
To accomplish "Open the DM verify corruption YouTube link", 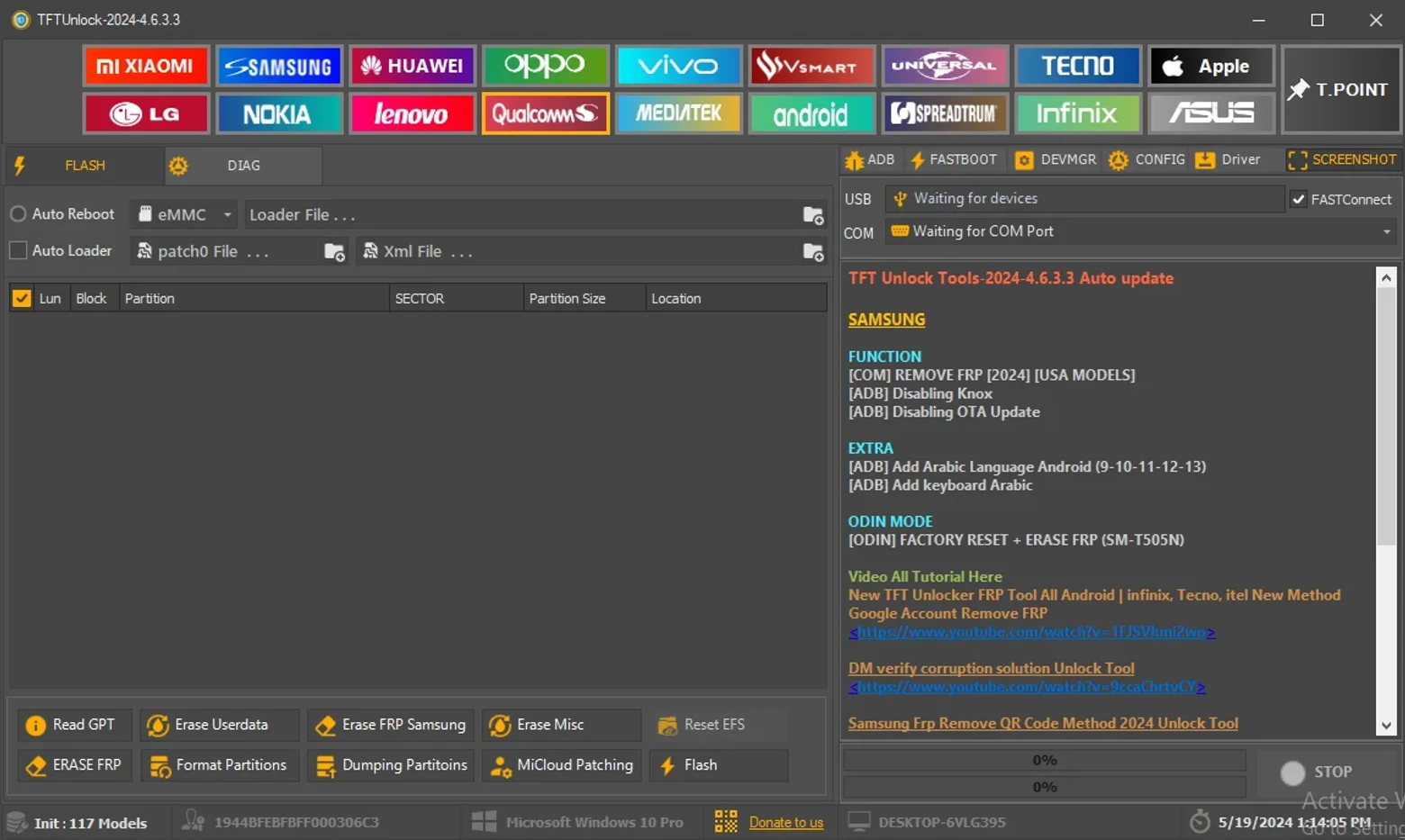I will (x=1027, y=687).
